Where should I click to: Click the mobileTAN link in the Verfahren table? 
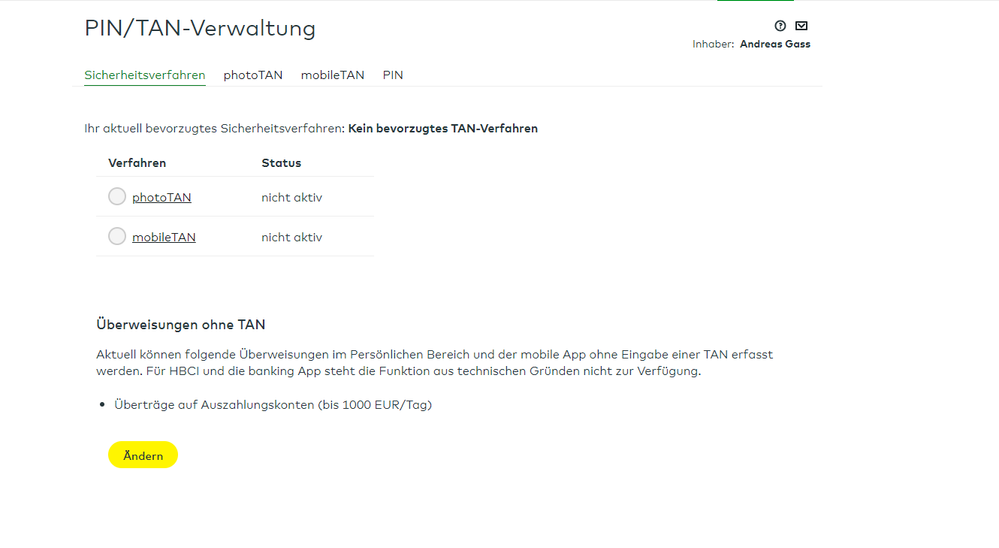point(164,238)
